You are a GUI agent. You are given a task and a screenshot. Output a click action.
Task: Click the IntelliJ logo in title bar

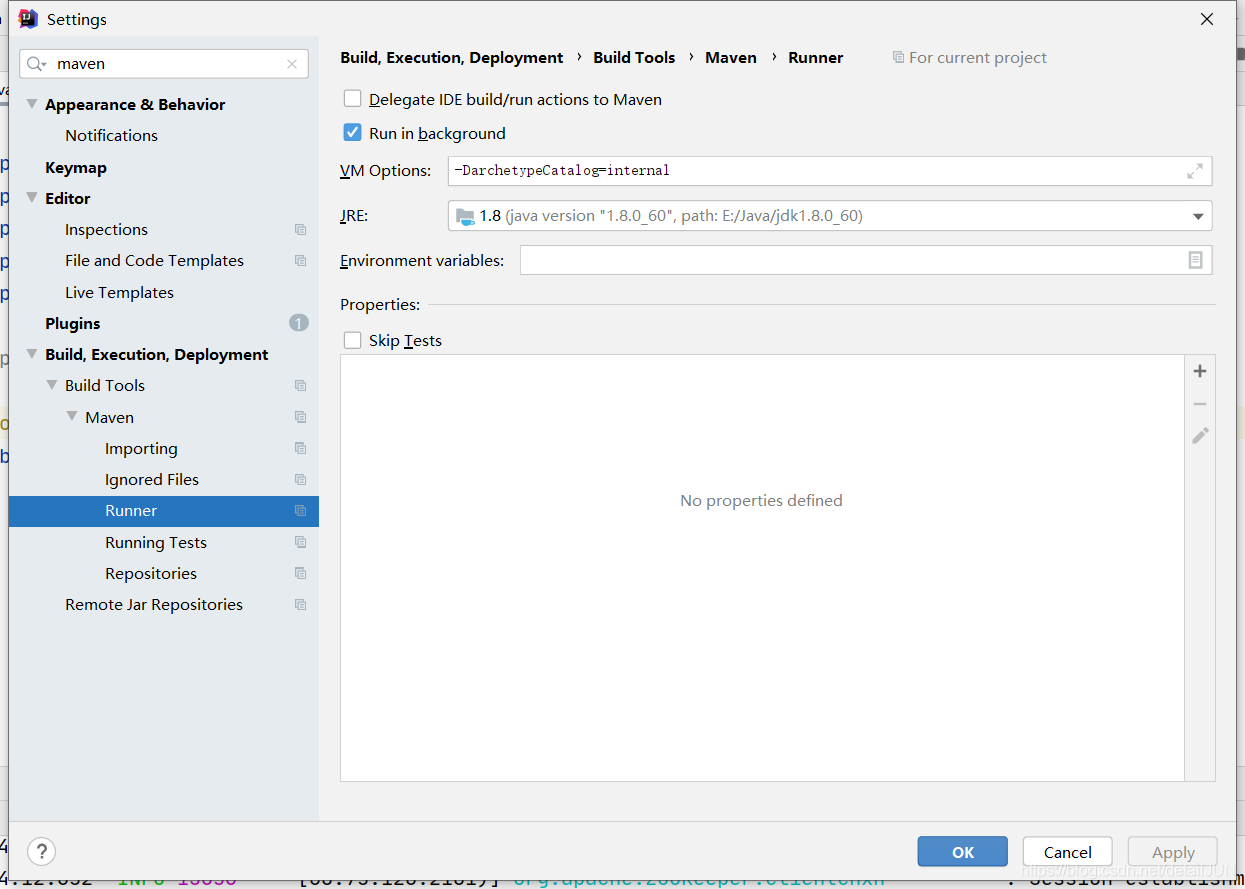(x=28, y=19)
